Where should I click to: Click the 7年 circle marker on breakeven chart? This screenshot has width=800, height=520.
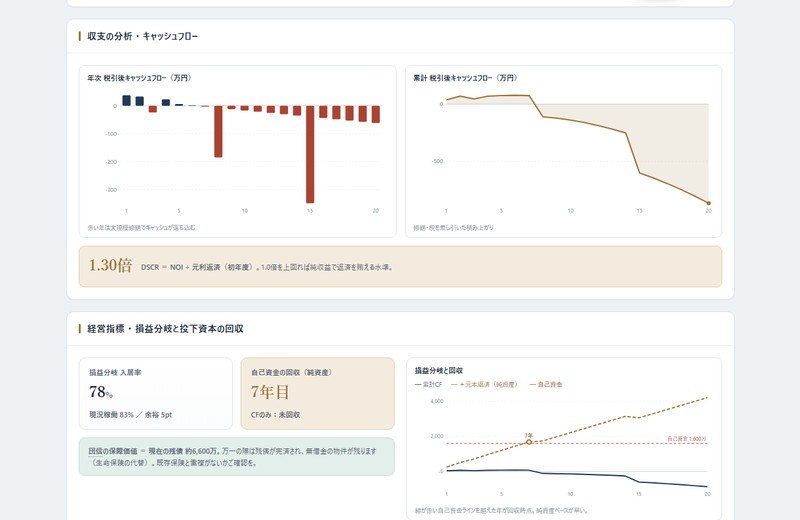529,442
